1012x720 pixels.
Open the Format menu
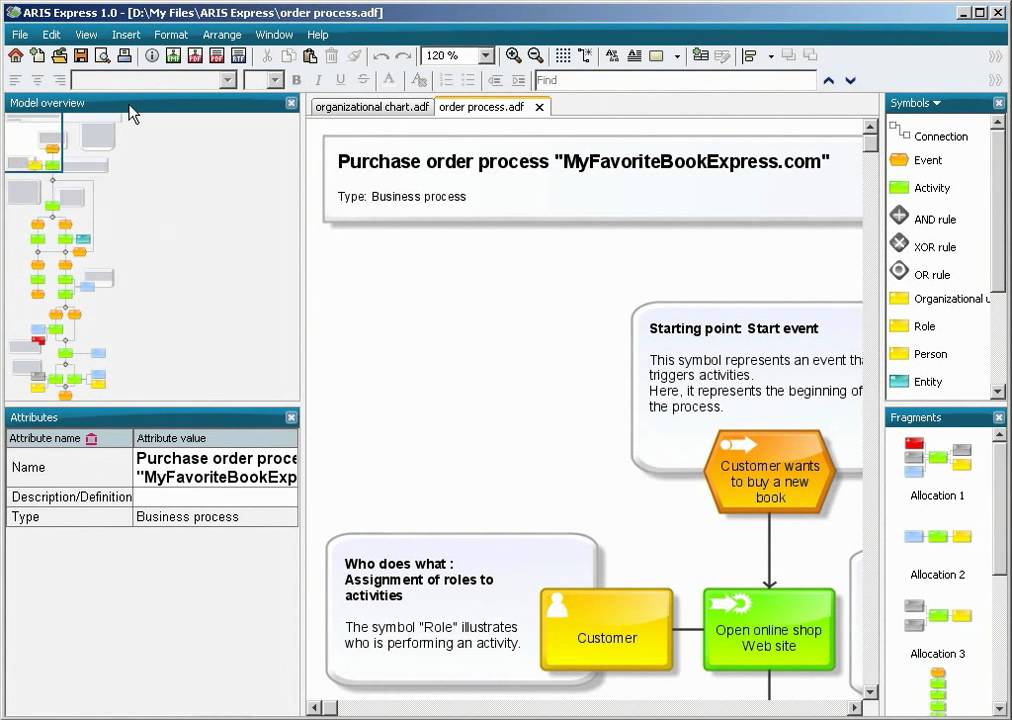coord(171,35)
